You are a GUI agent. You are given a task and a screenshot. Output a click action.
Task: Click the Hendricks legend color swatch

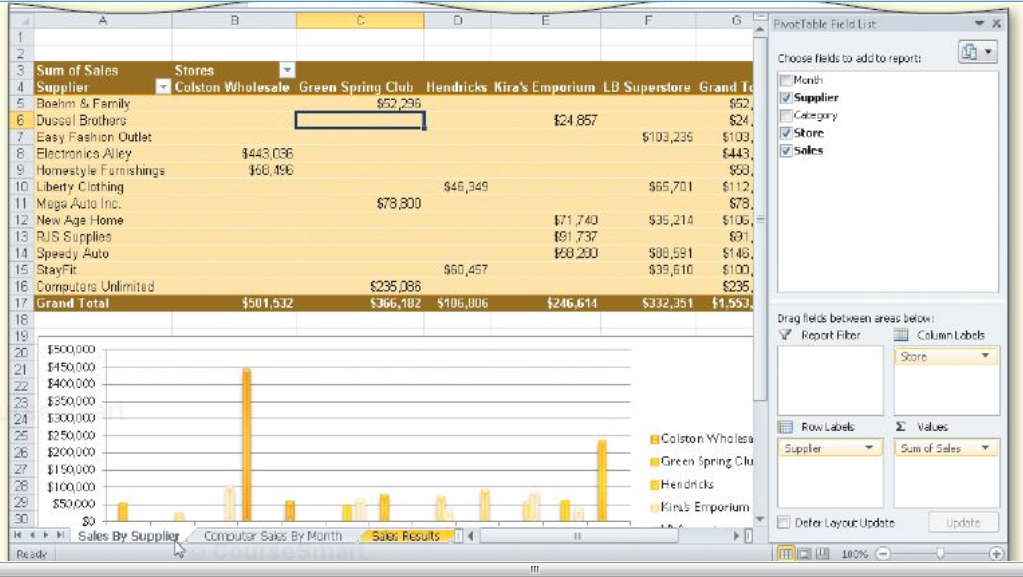tap(654, 485)
